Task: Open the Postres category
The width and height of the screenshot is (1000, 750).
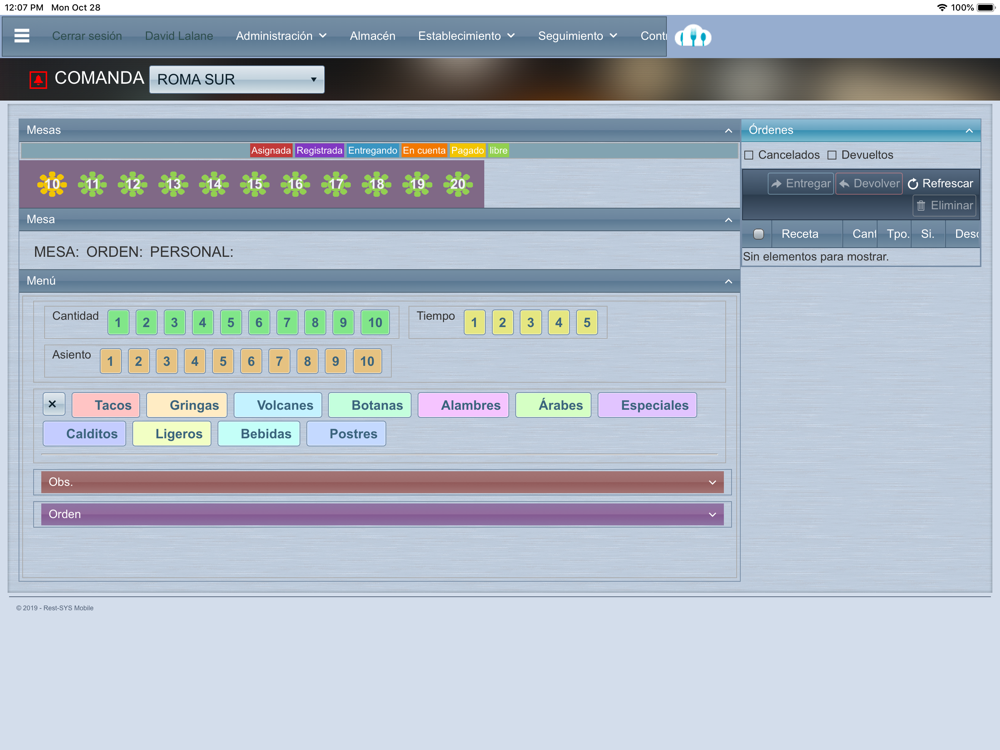Action: pos(346,434)
